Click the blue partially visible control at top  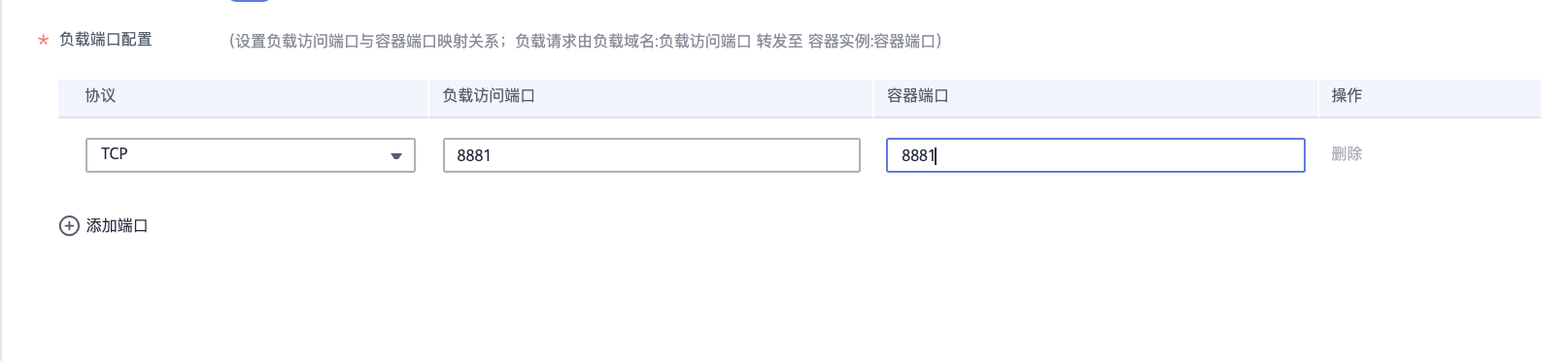(x=250, y=1)
